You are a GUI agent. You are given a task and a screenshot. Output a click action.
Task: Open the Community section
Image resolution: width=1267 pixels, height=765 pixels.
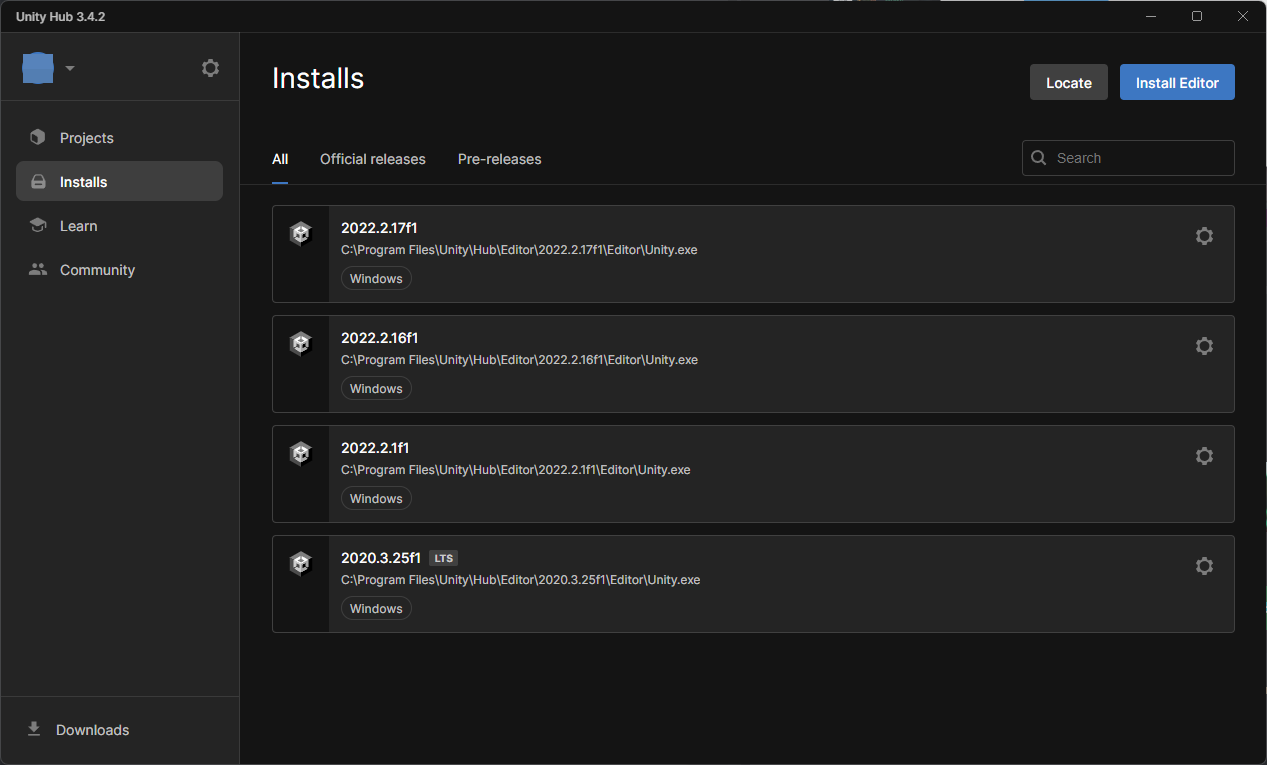tap(97, 270)
